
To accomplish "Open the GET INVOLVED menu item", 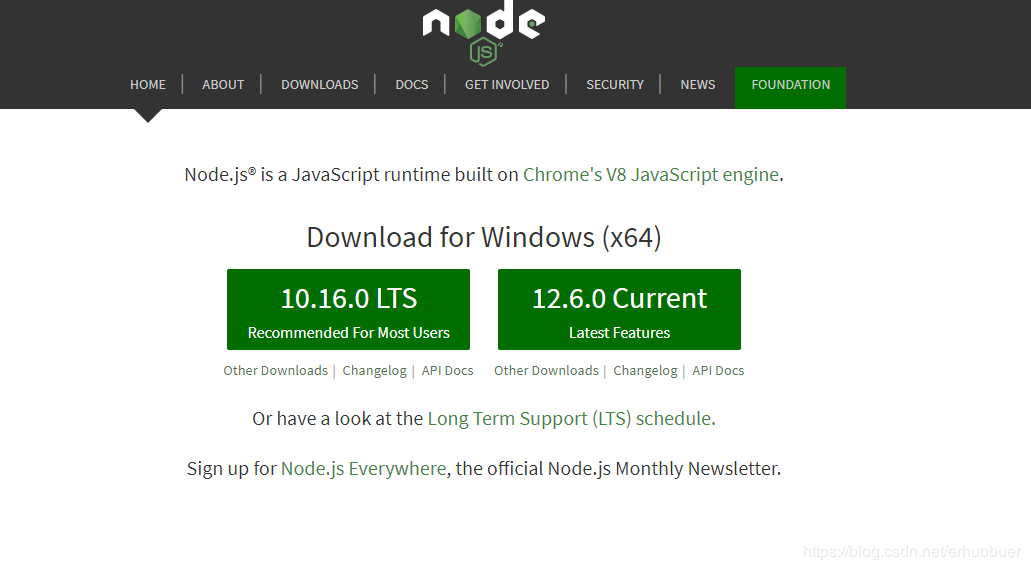I will pos(507,85).
